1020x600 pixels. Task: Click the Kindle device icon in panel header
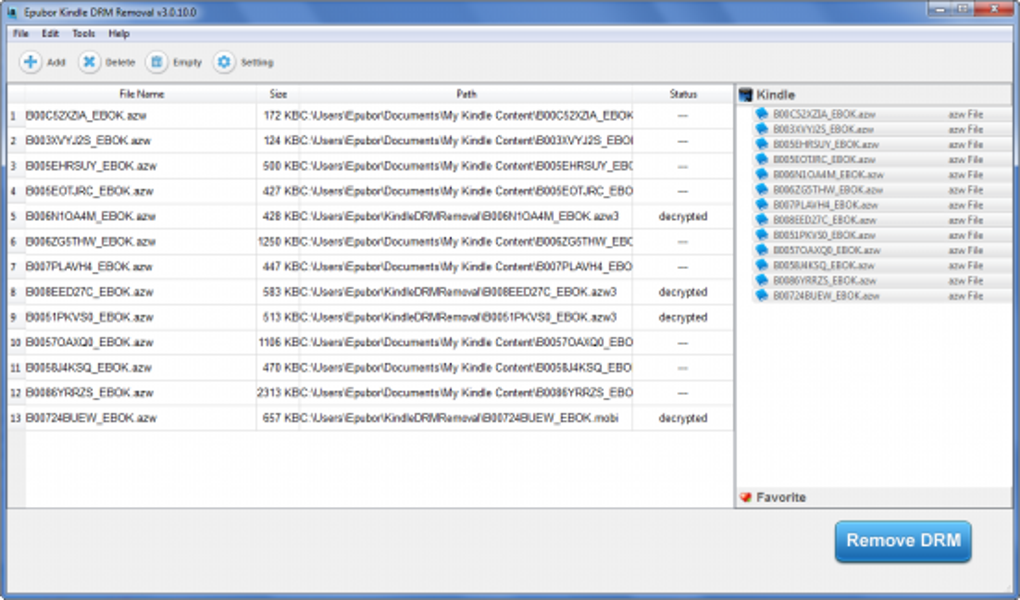[x=745, y=95]
